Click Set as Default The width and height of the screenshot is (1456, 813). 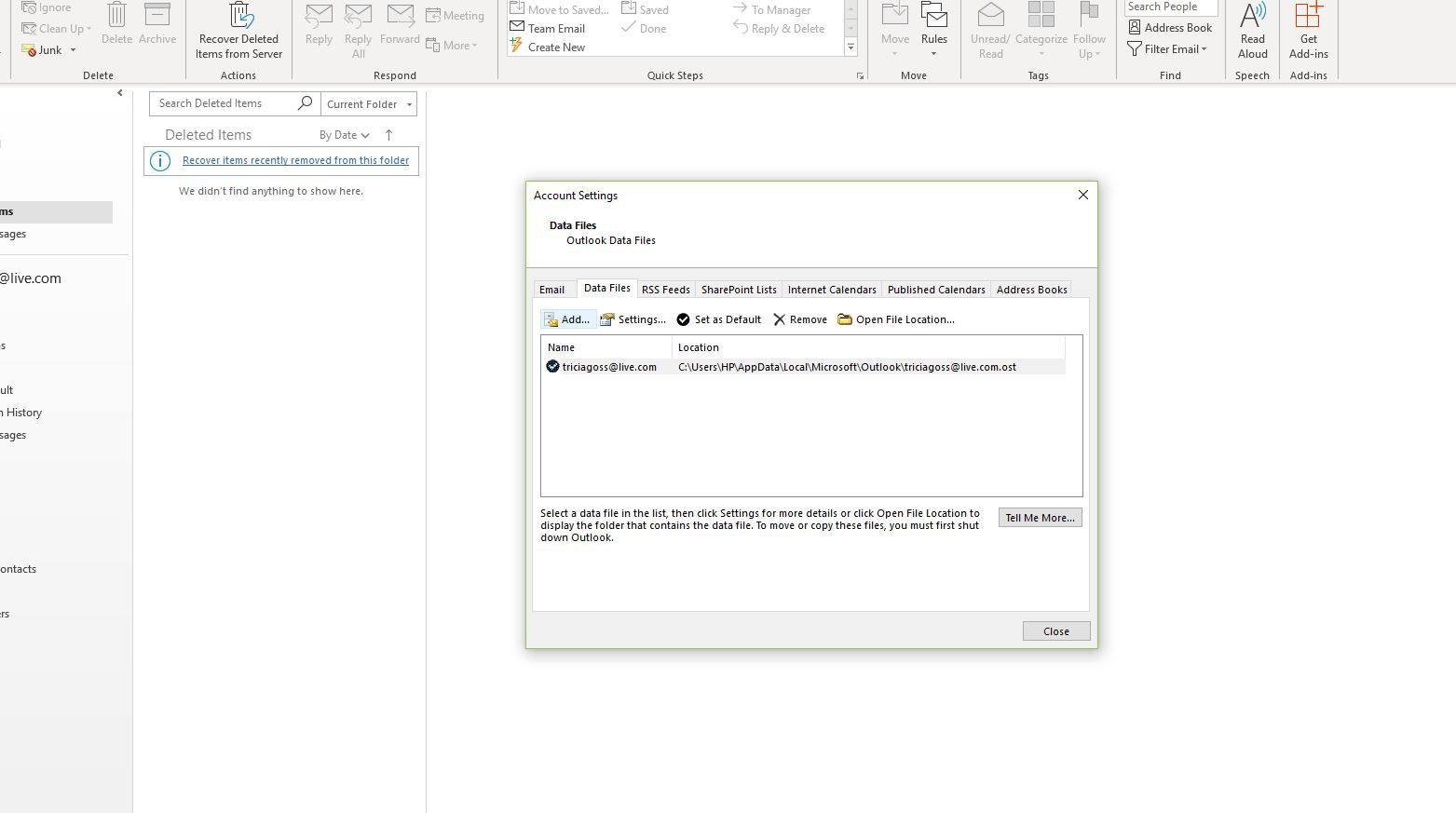click(x=719, y=319)
